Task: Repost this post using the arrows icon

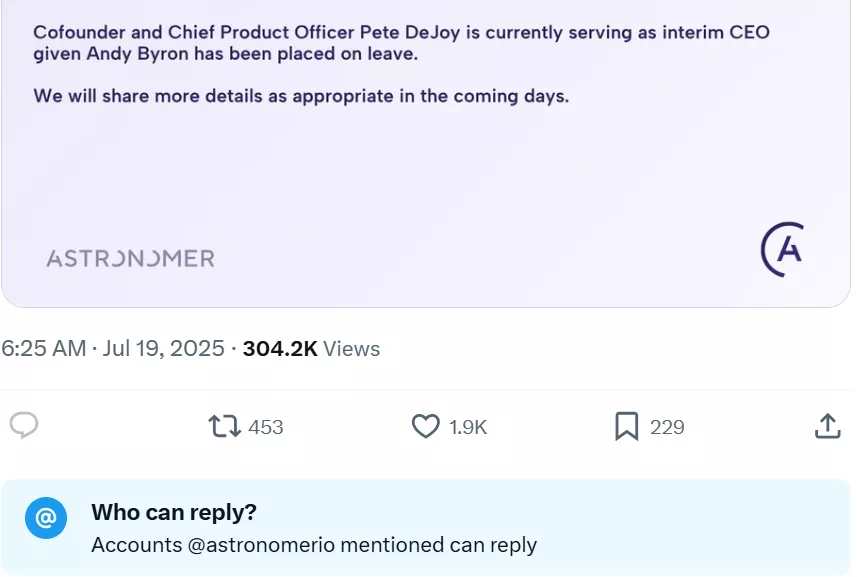Action: tap(224, 427)
